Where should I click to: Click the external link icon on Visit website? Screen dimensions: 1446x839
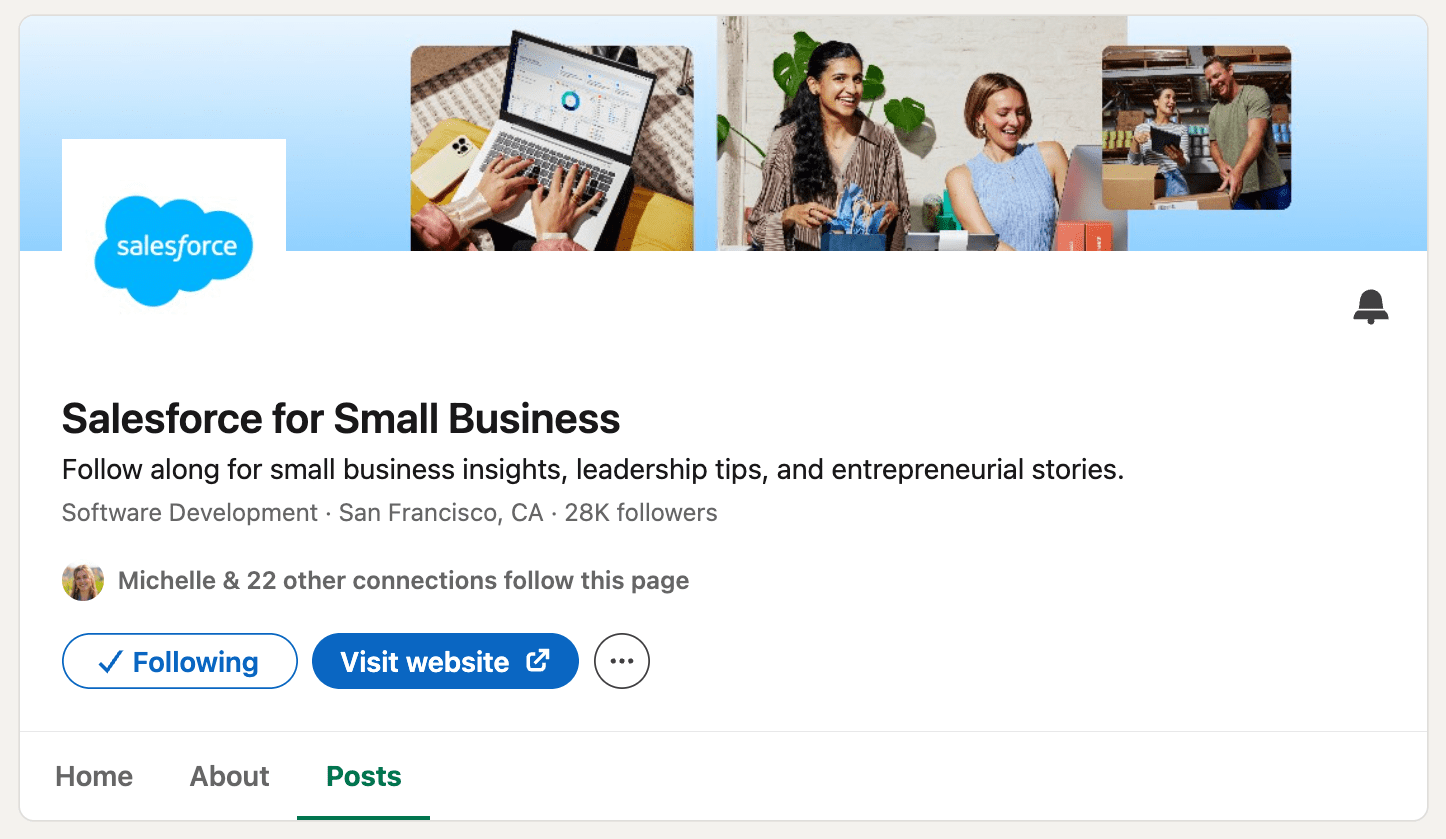click(538, 660)
